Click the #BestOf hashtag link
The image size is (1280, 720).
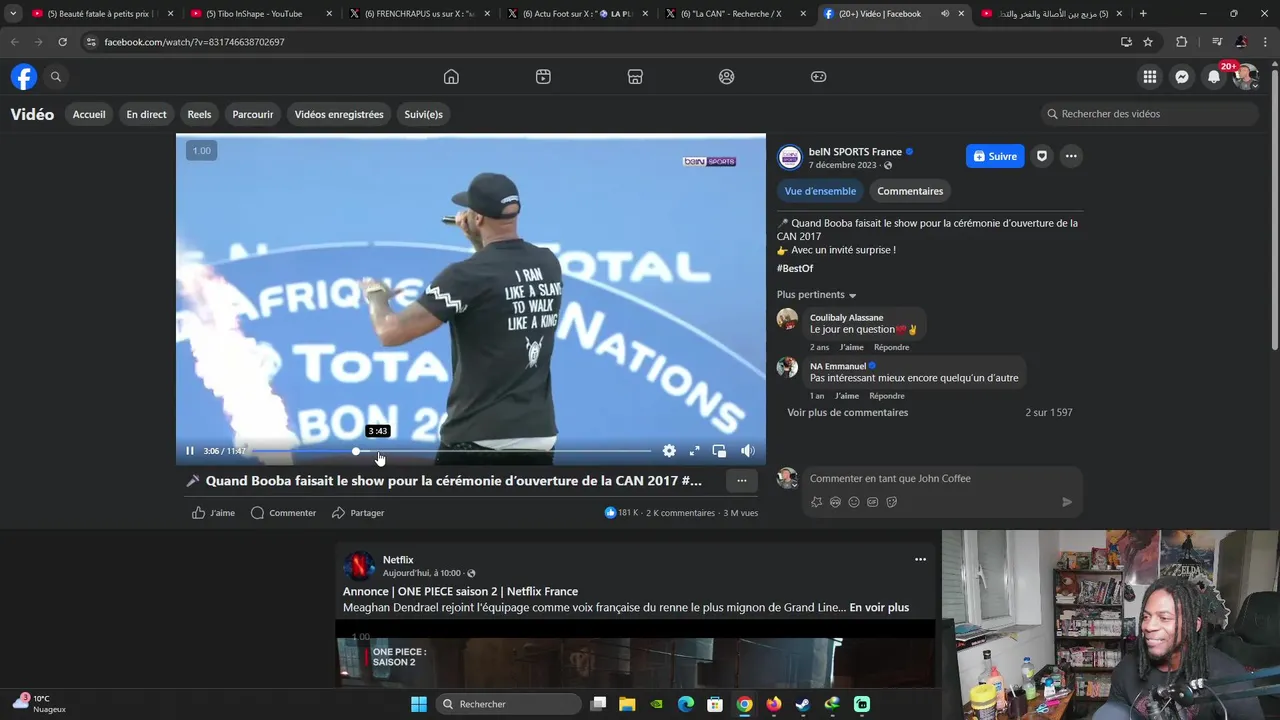tap(795, 268)
